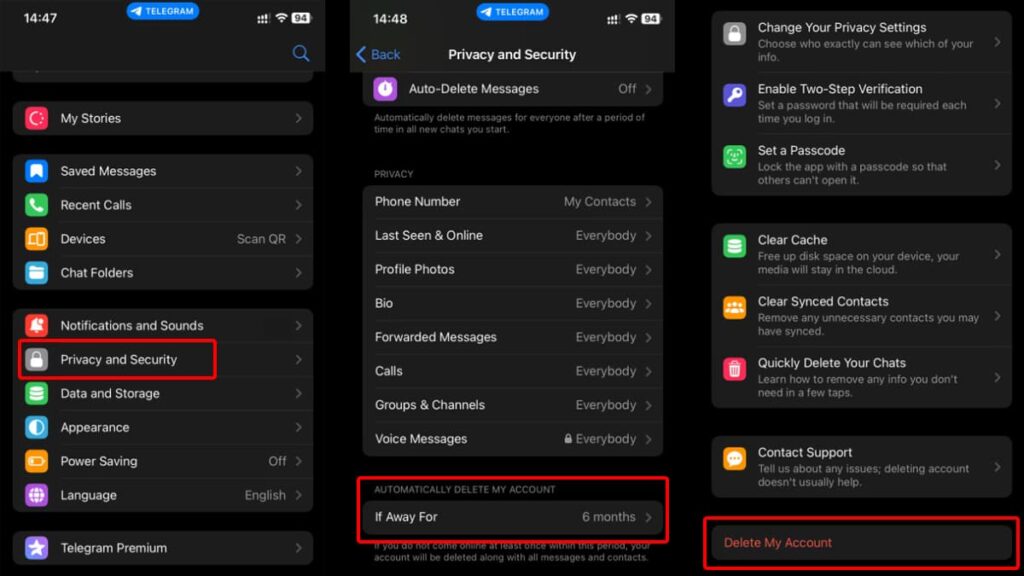The height and width of the screenshot is (576, 1024).
Task: Tap the Clear Cache icon
Action: (735, 247)
